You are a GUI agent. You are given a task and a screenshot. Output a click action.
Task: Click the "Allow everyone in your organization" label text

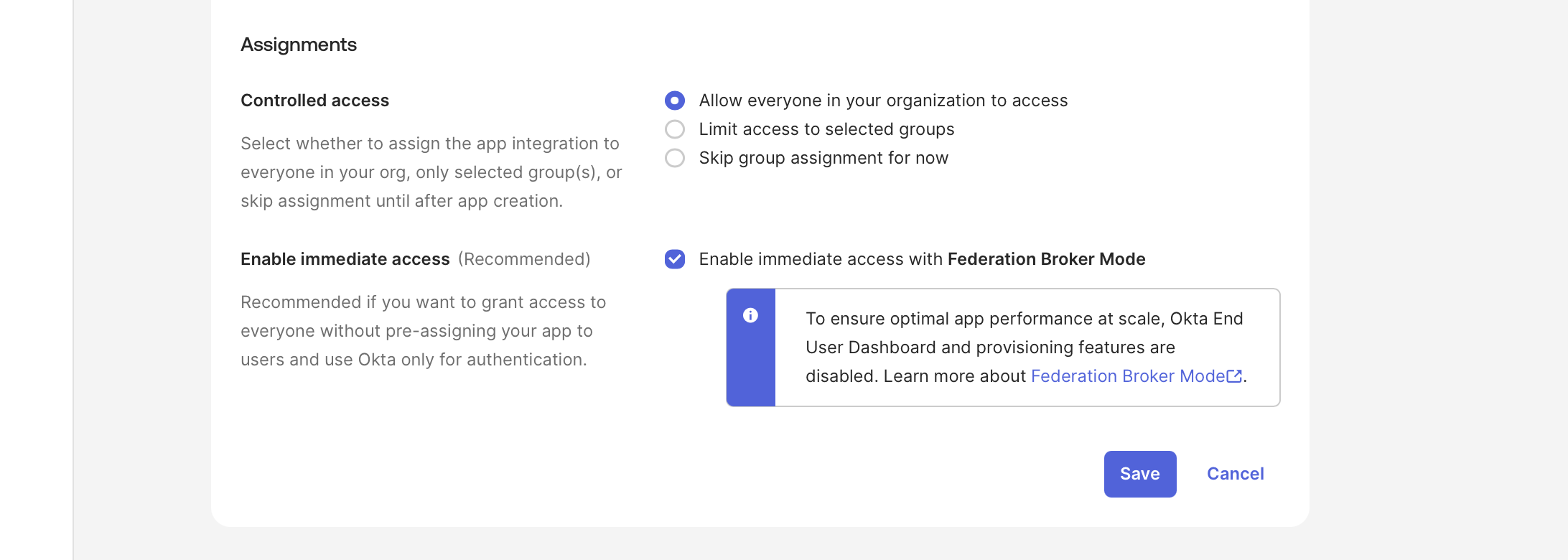click(883, 101)
